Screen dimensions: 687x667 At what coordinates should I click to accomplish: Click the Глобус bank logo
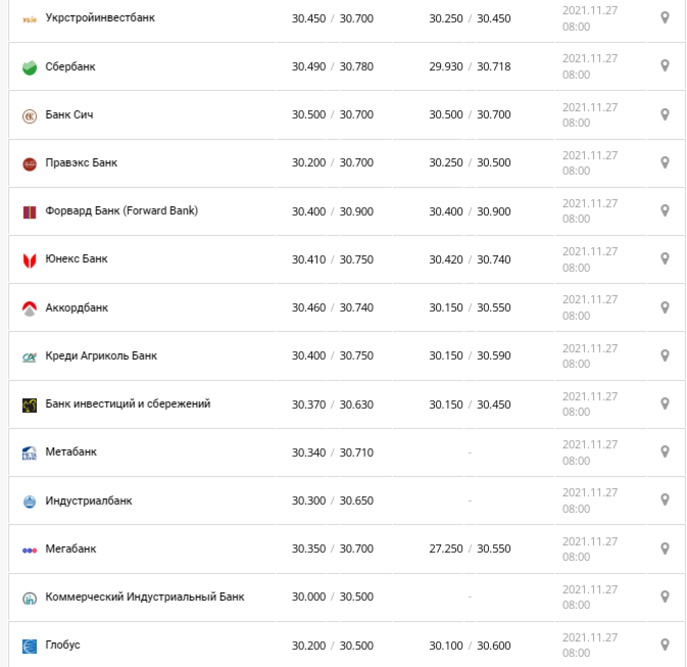coord(29,646)
